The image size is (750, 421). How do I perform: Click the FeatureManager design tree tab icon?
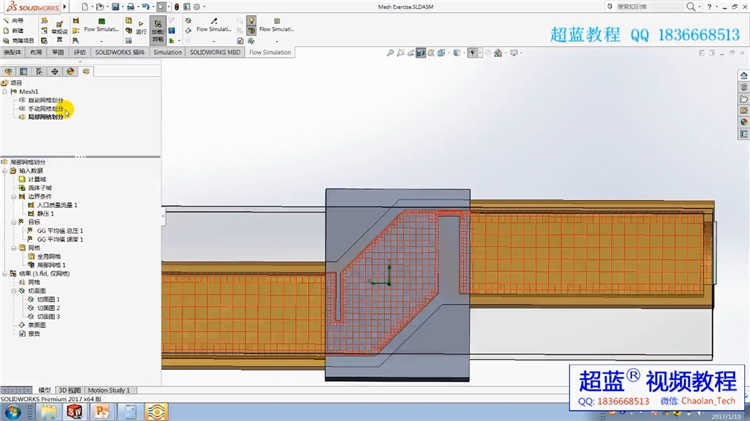click(8, 71)
